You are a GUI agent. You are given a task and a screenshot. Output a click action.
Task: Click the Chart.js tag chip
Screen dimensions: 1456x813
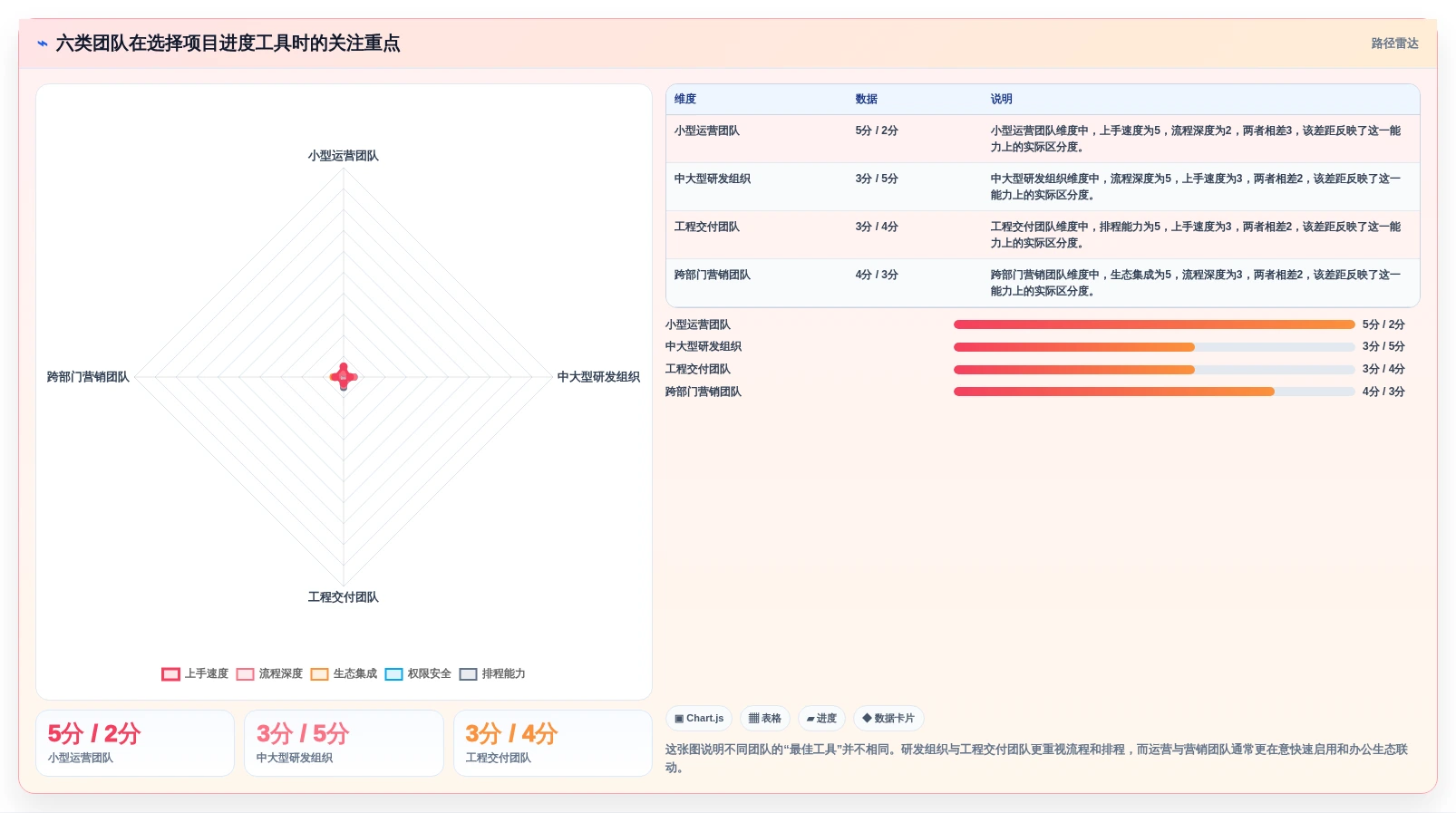click(699, 718)
